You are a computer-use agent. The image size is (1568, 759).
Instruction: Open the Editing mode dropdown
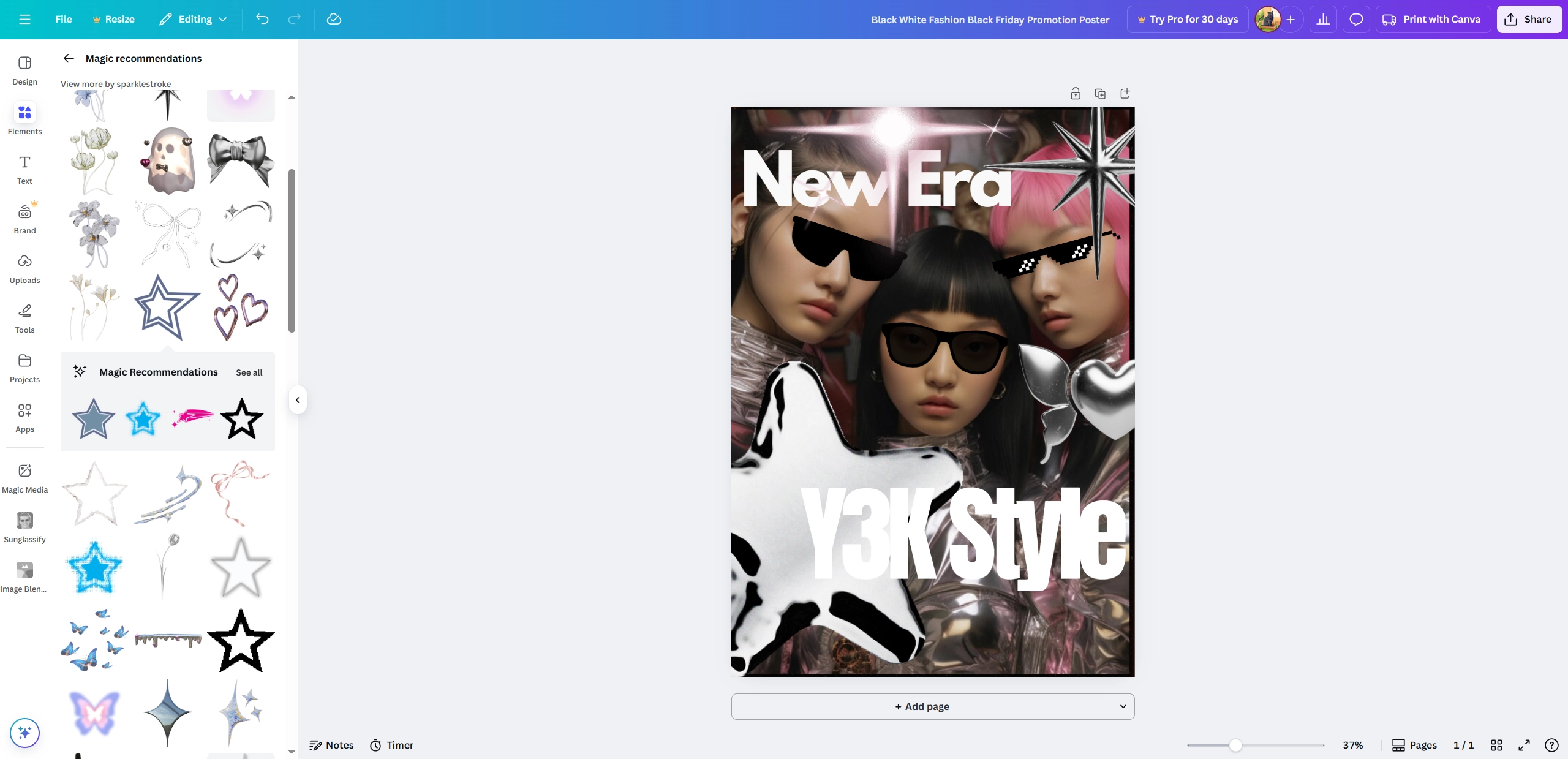194,19
